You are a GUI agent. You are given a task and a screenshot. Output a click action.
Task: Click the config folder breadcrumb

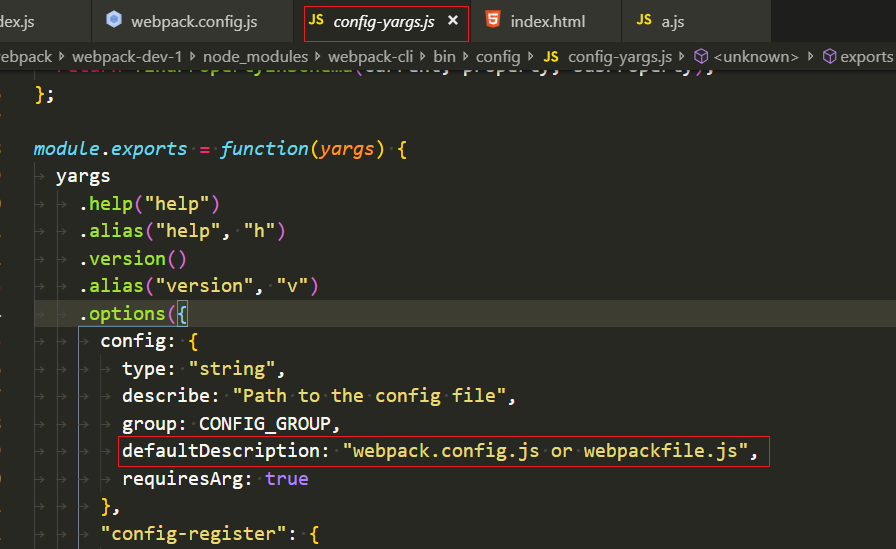[x=497, y=57]
